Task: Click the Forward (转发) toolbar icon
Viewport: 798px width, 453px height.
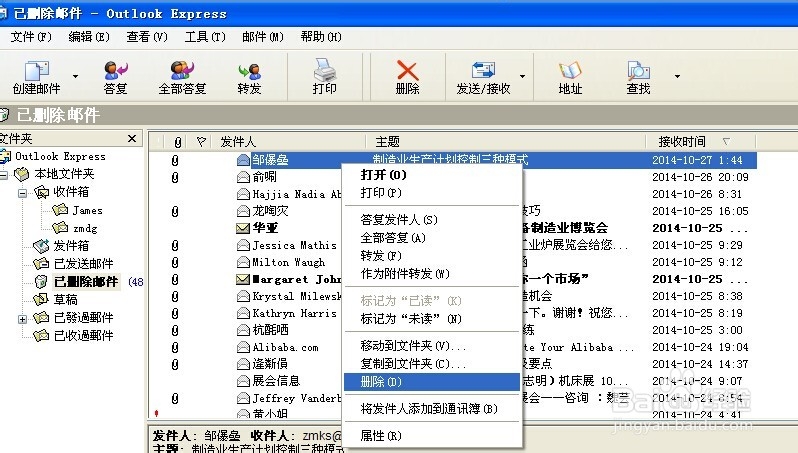Action: [x=249, y=70]
